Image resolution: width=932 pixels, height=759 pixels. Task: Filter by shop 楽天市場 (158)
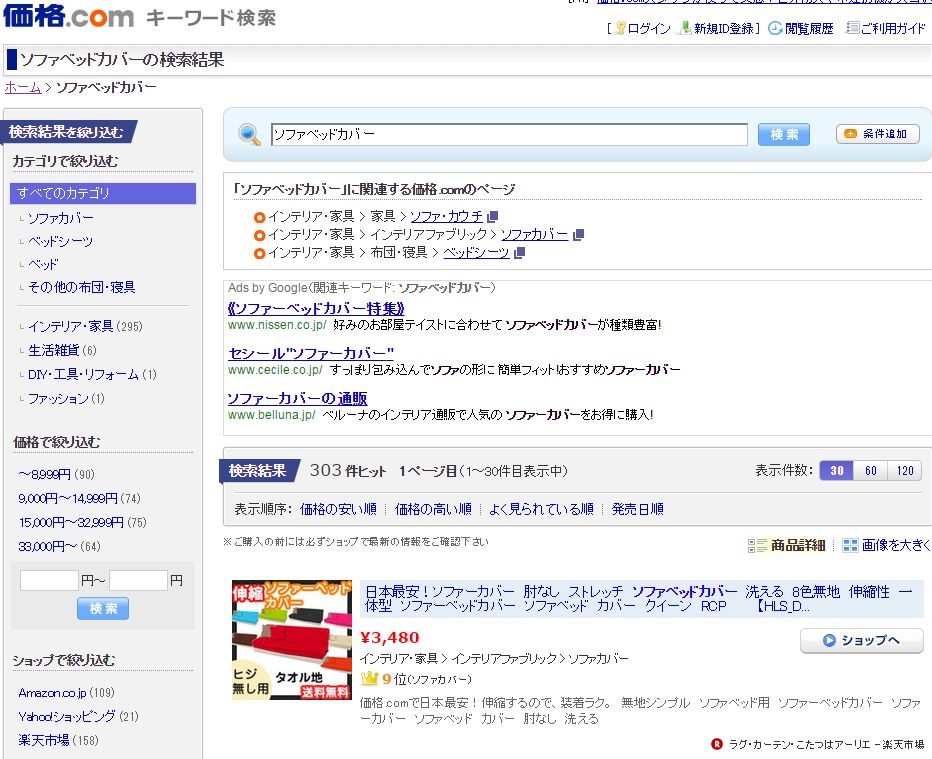tap(58, 740)
